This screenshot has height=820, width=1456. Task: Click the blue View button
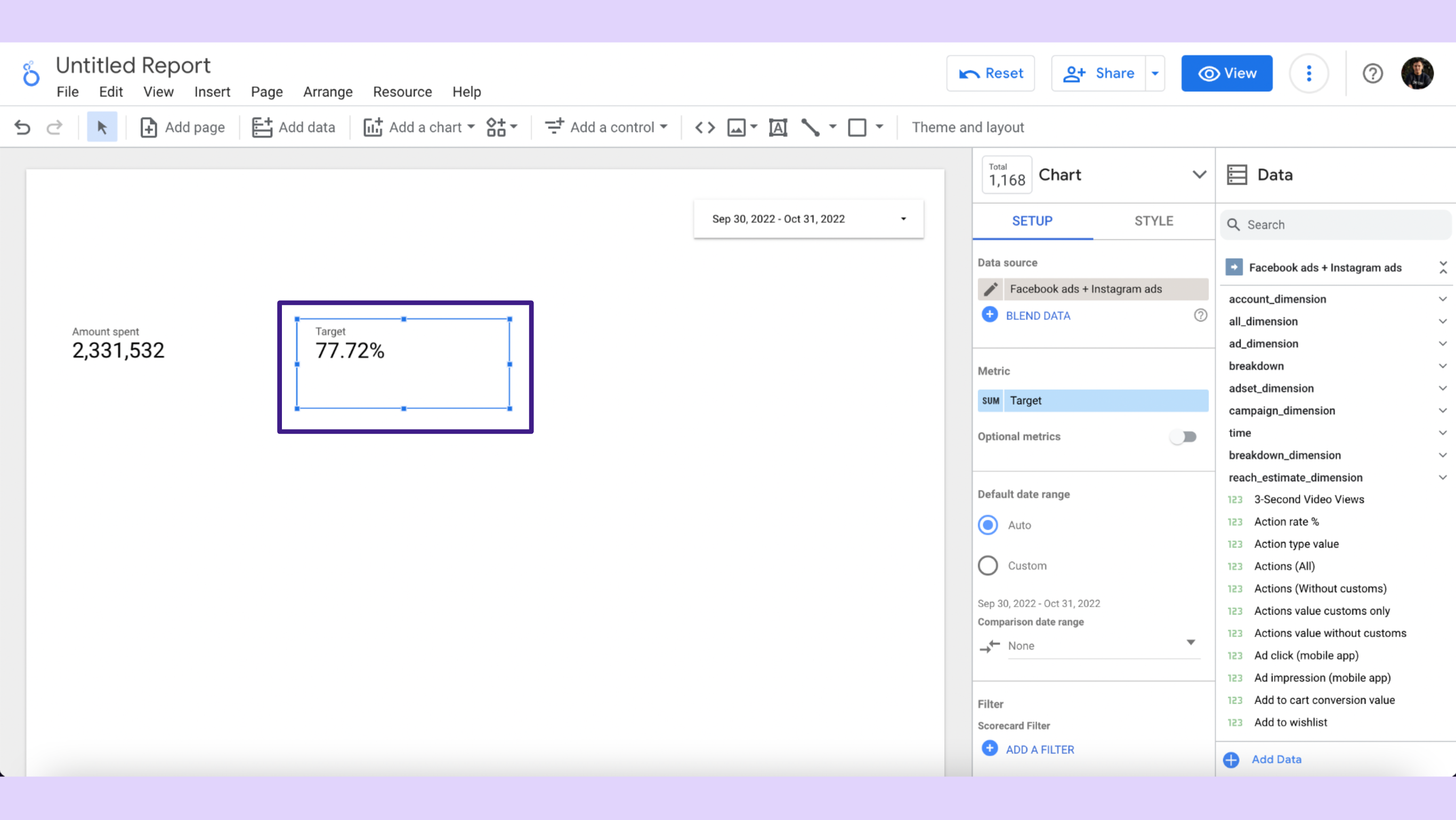[1226, 74]
